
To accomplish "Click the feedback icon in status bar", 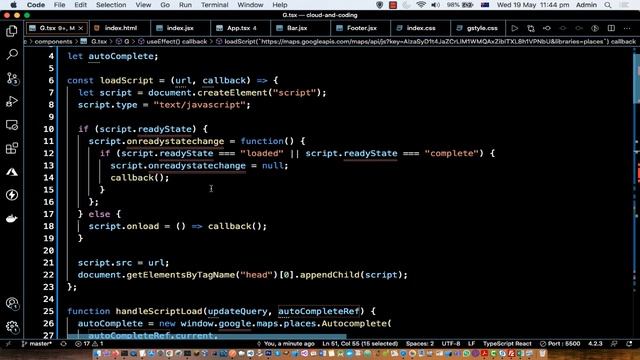I will [x=614, y=344].
